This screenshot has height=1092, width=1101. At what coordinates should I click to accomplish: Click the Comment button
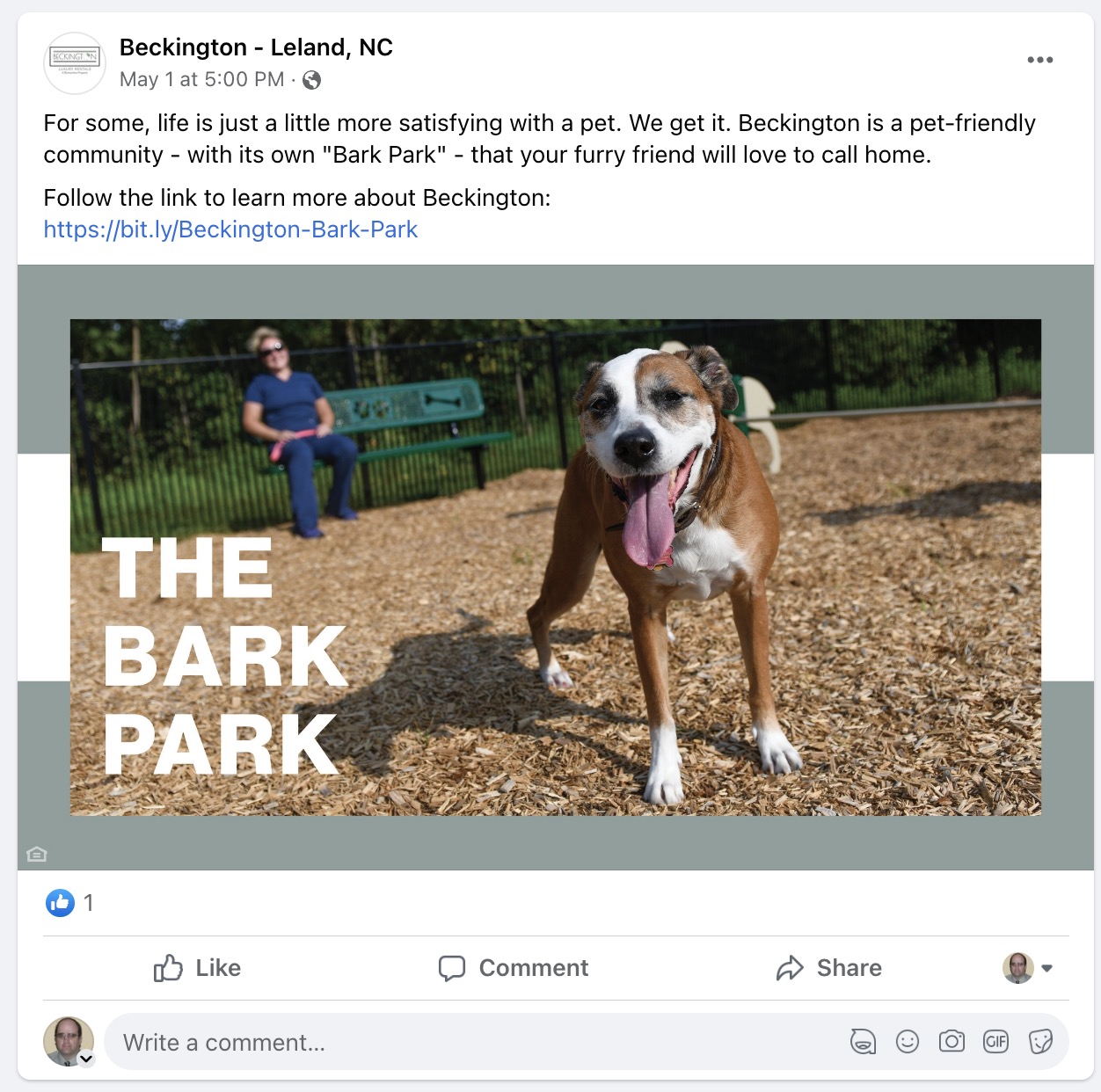(514, 968)
